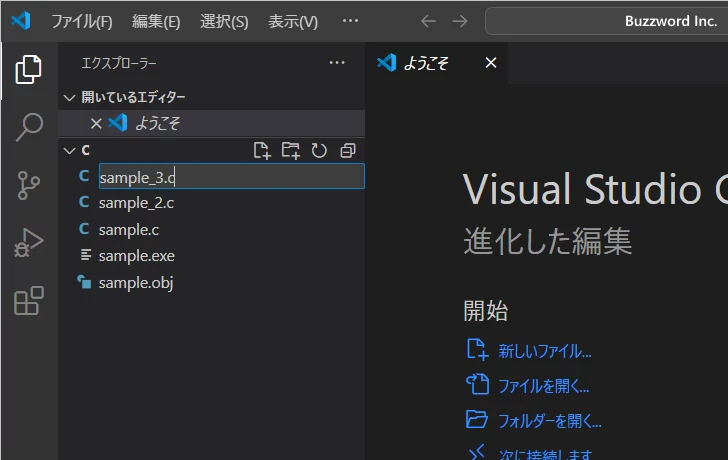
Task: Click the VS Code logo in title bar
Action: pos(21,21)
